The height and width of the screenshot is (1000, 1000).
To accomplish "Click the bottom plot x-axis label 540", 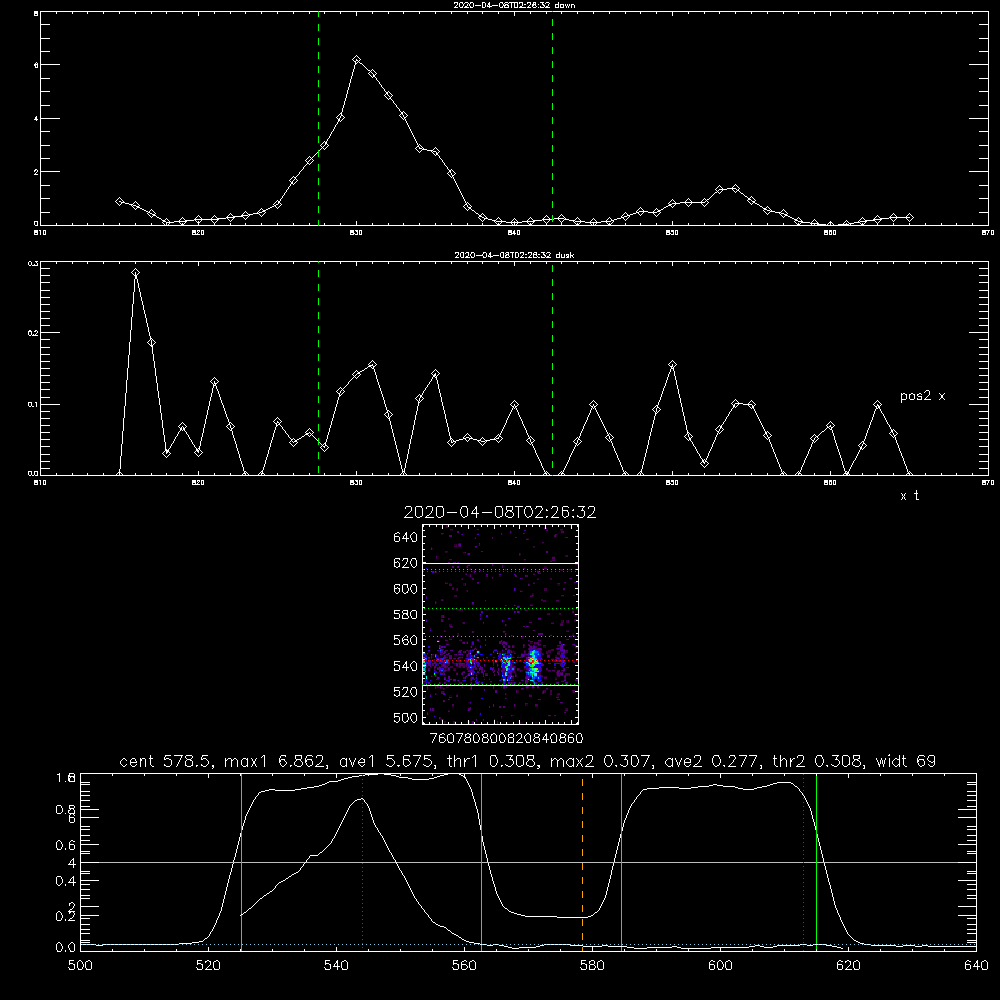I will (336, 966).
